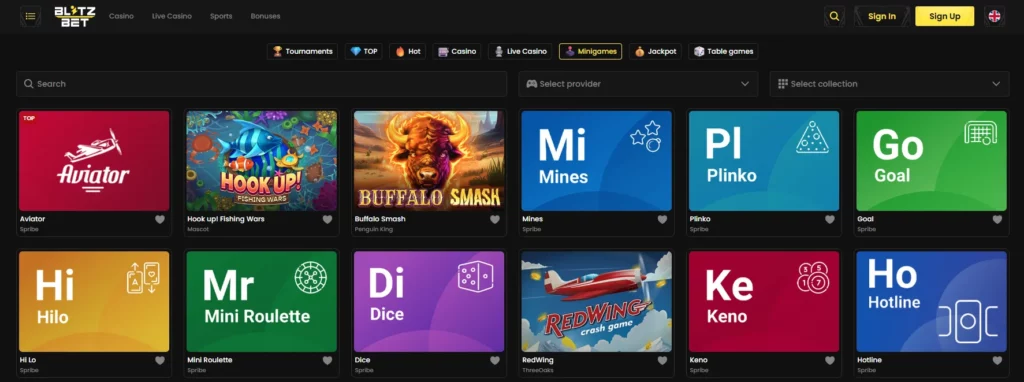Viewport: 1024px width, 382px height.
Task: Click the 'Buffalo Smash' title below thumbnail
Action: [380, 219]
